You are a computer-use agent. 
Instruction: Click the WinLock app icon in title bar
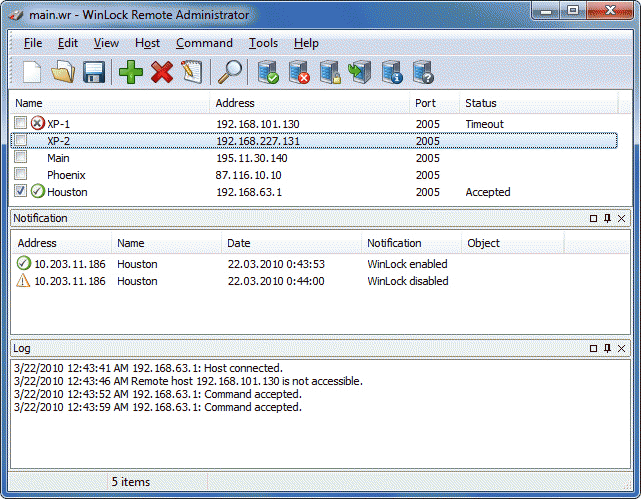16,15
